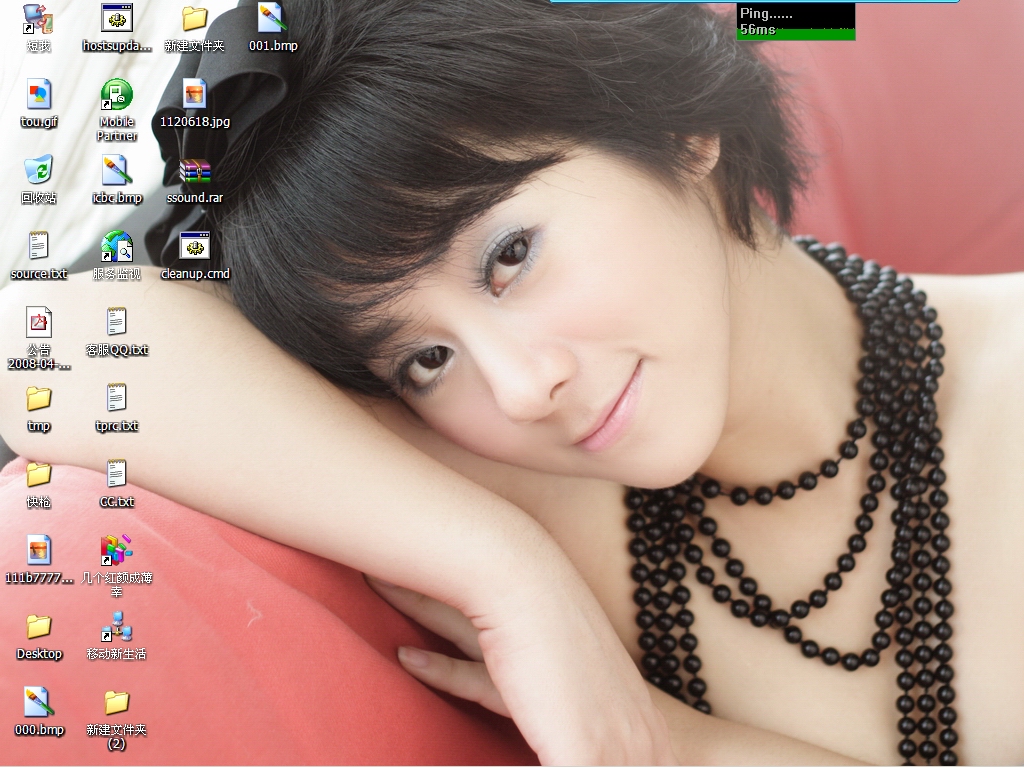The width and height of the screenshot is (1024, 768).
Task: Select the 公告 2008-04 PDF file icon
Action: (x=38, y=323)
